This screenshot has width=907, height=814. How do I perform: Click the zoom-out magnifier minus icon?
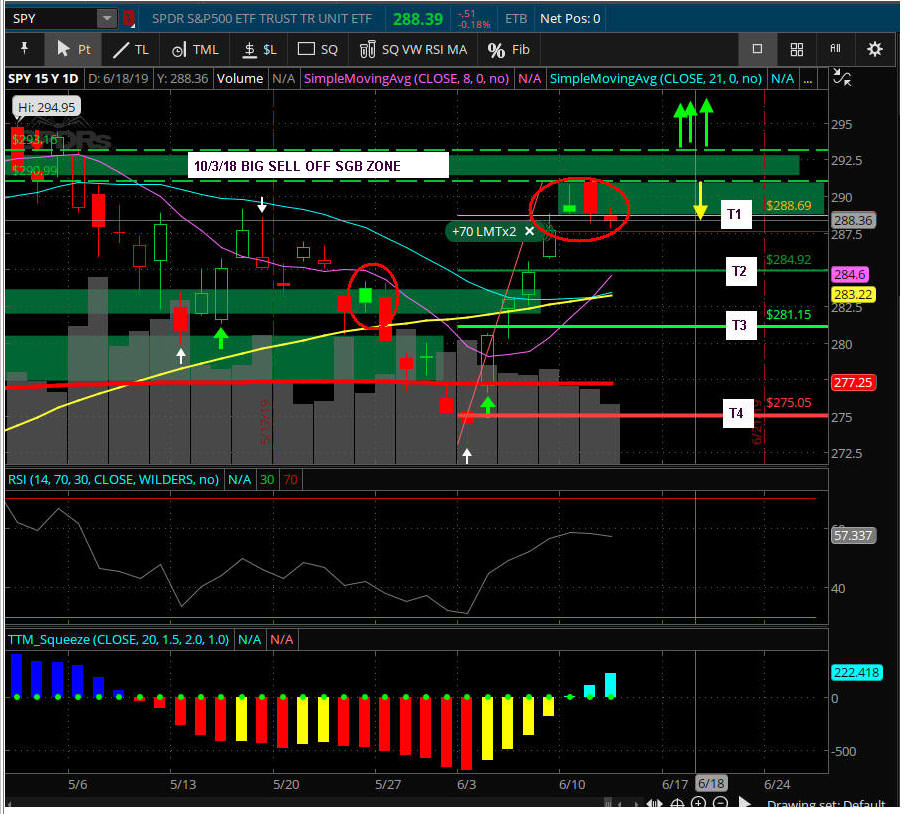point(720,803)
